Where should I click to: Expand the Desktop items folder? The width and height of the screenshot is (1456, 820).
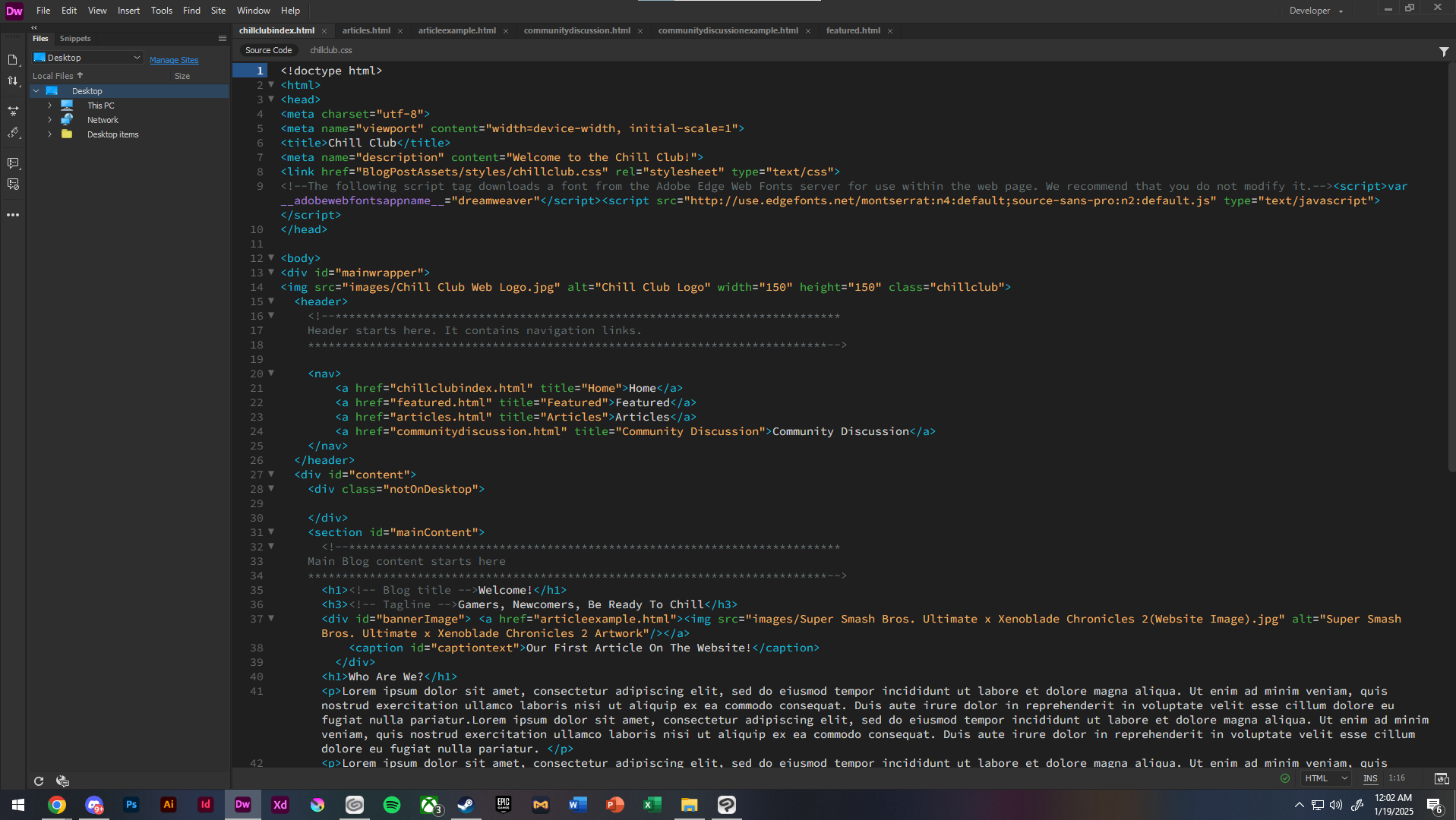(50, 134)
